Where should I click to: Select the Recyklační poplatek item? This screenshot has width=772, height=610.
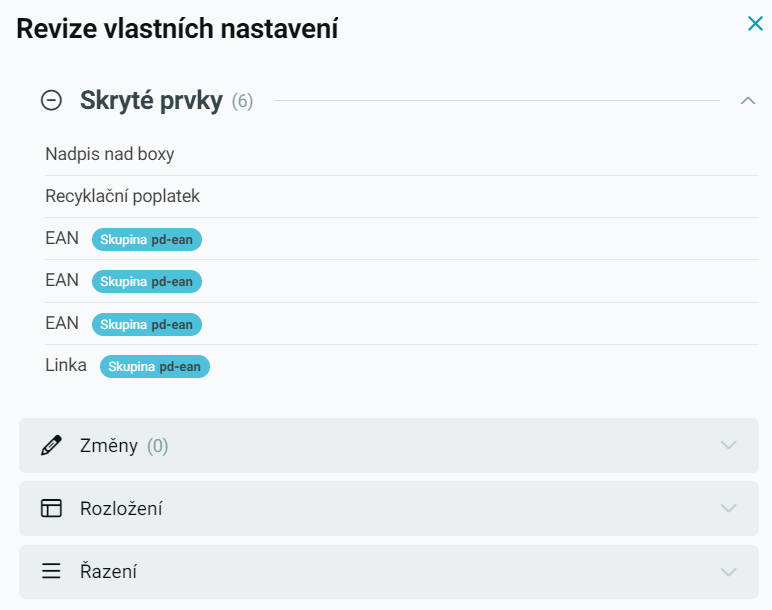(123, 196)
